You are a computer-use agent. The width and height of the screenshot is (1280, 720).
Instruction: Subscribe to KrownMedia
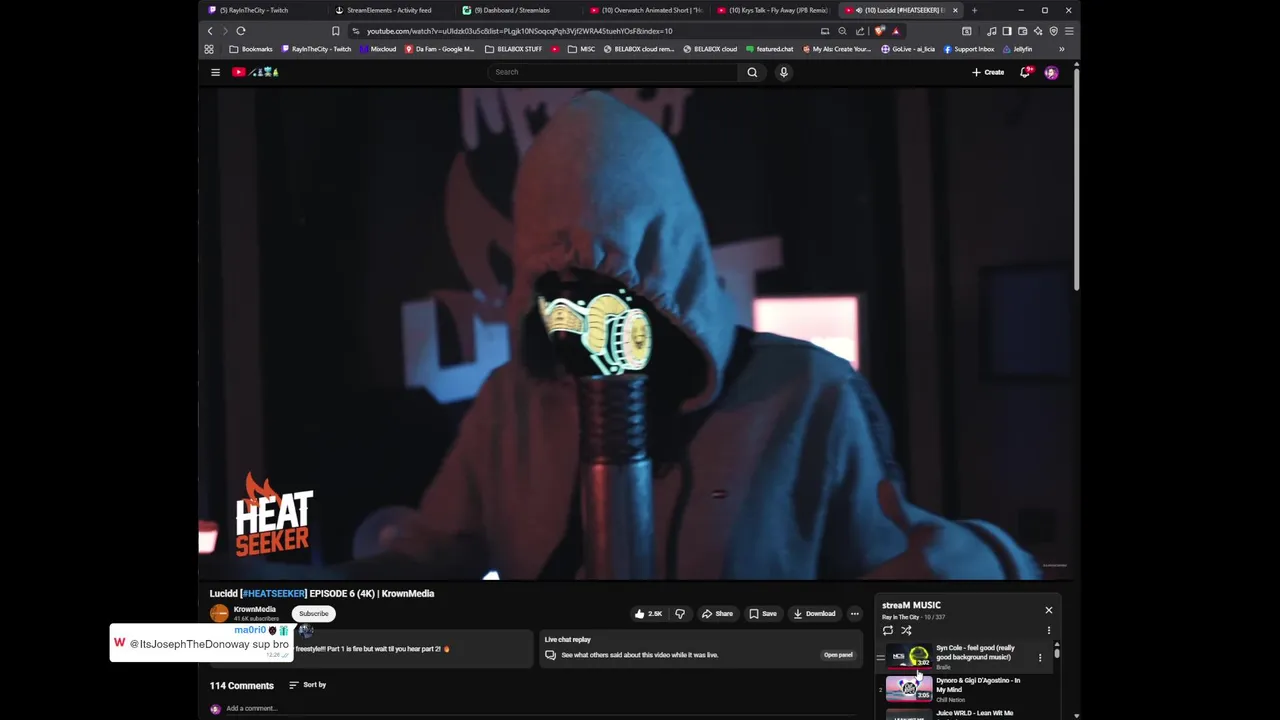(x=313, y=614)
